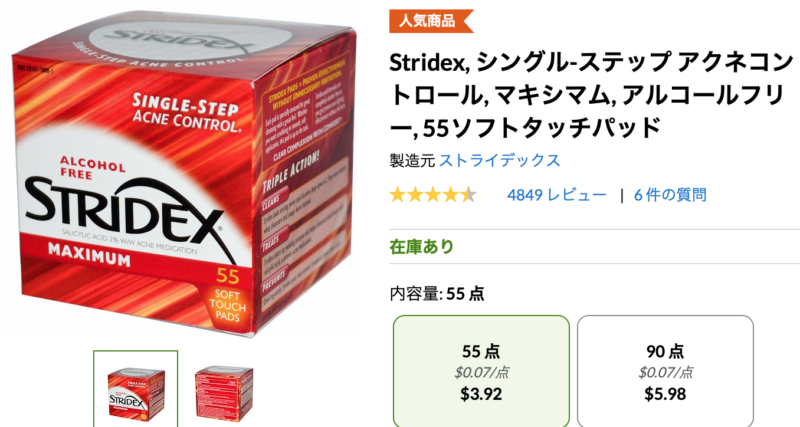
Task: Open the 6 件の質問 link
Action: point(670,195)
